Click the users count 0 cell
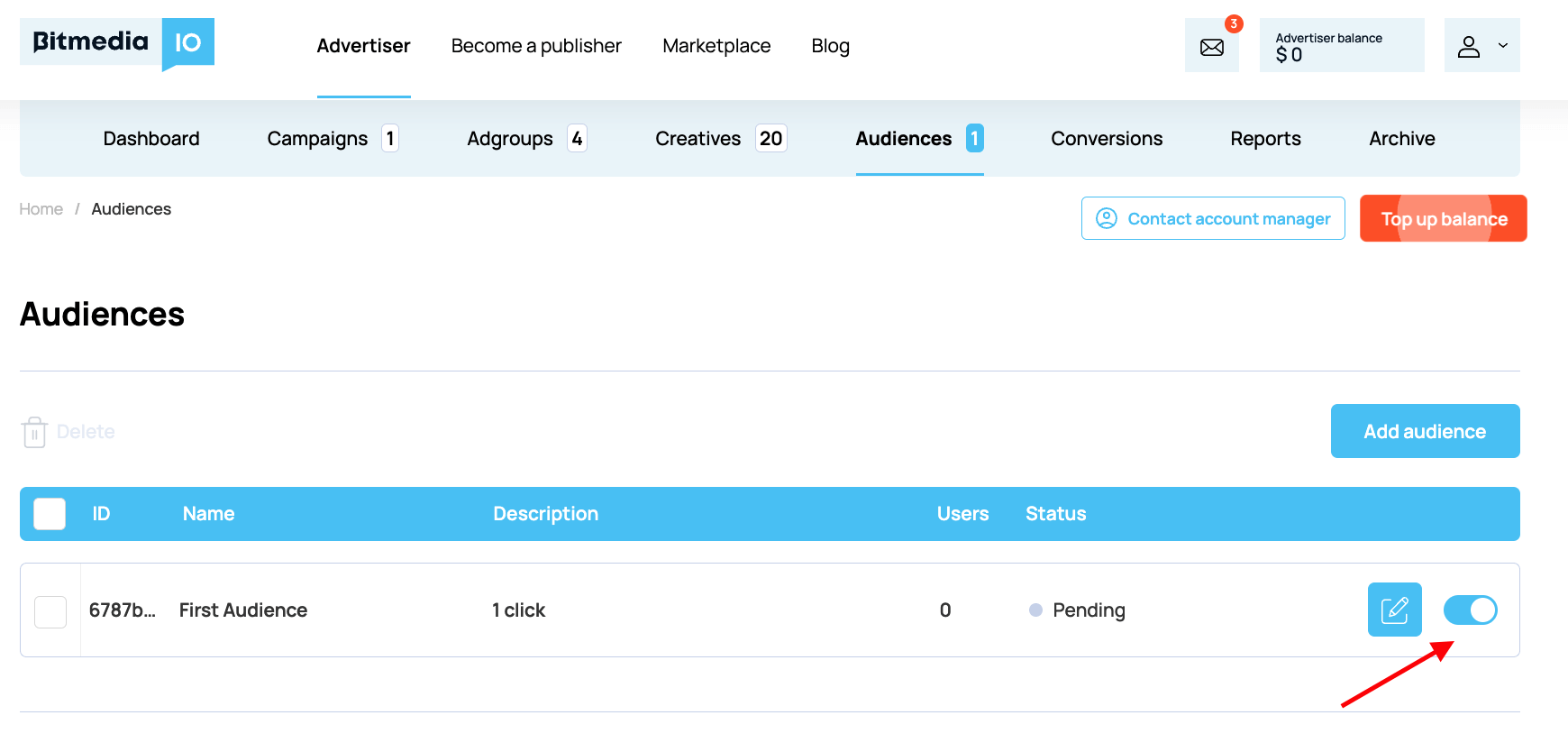Viewport: 1568px width, 752px height. click(945, 610)
